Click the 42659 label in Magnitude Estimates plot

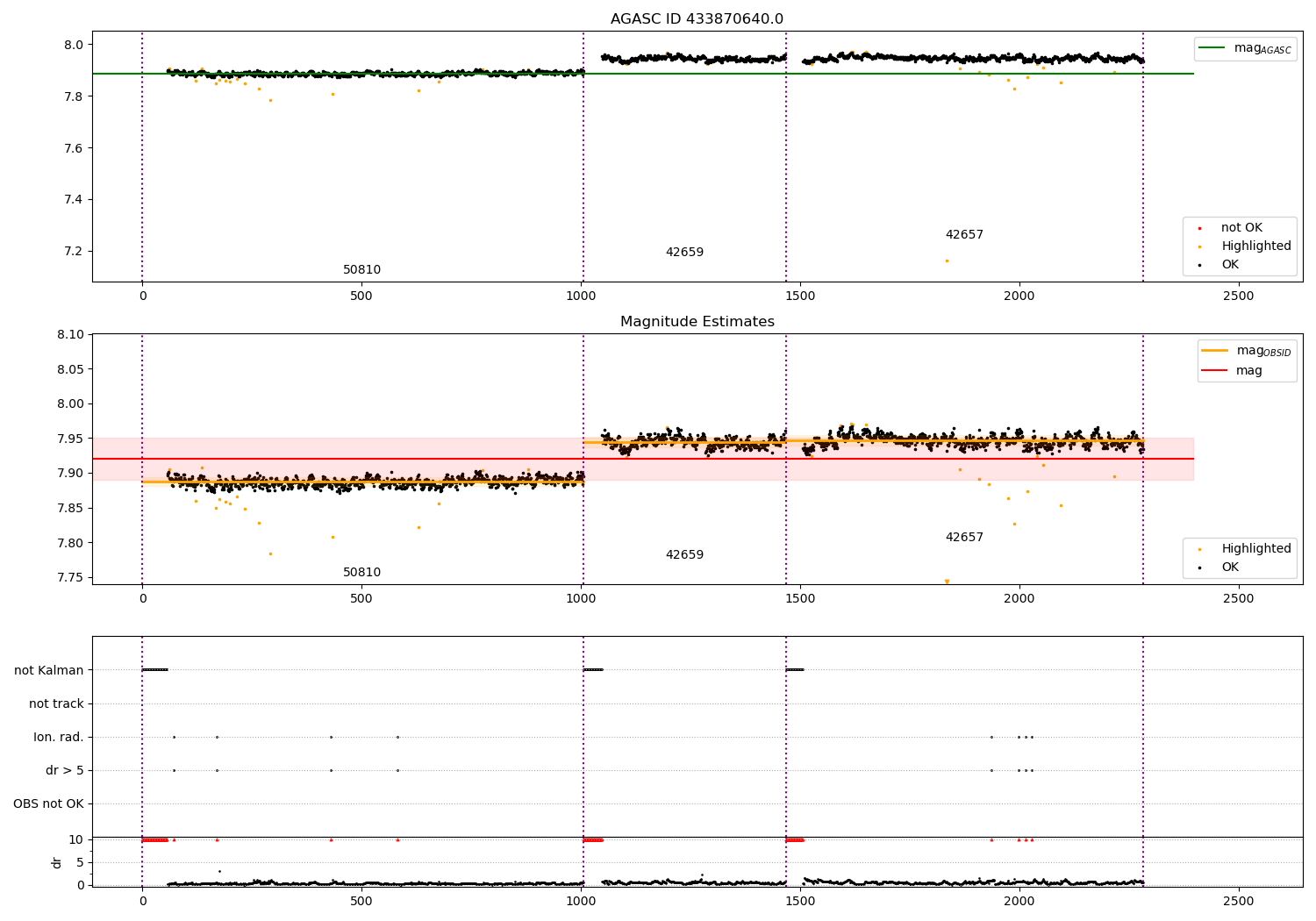pos(684,555)
